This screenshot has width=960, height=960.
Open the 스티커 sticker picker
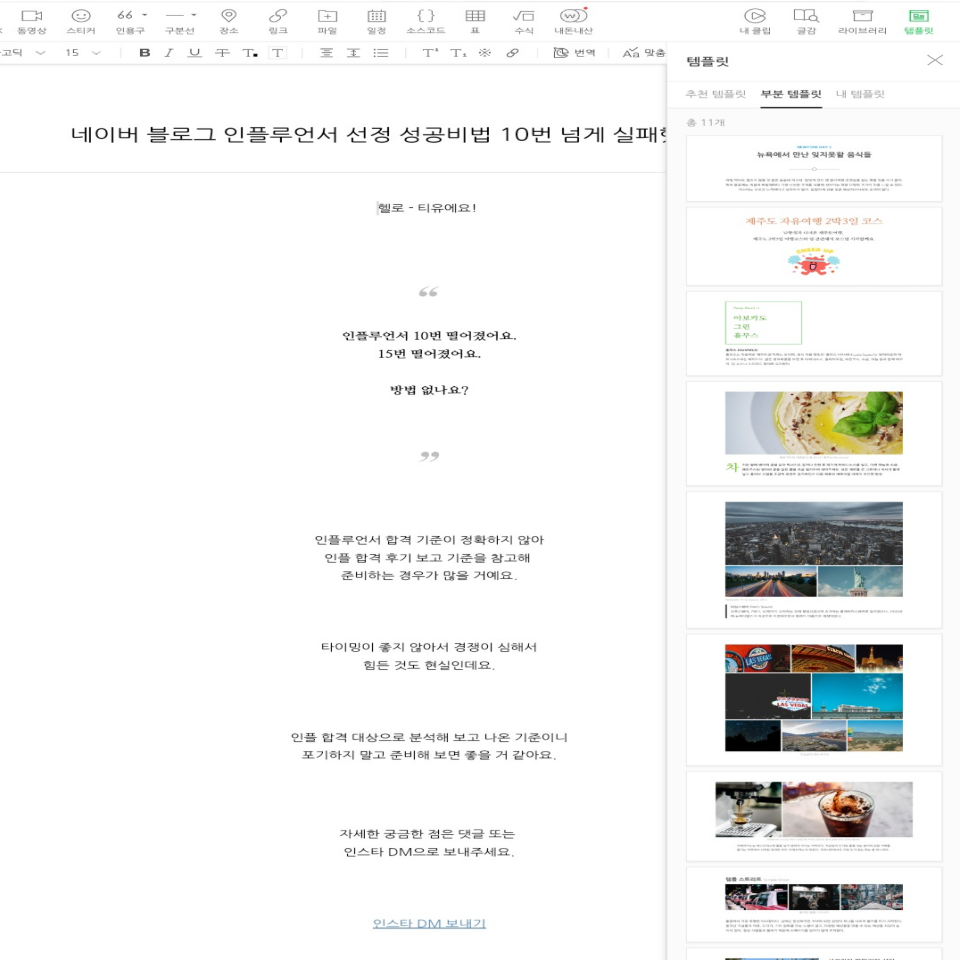(x=81, y=21)
